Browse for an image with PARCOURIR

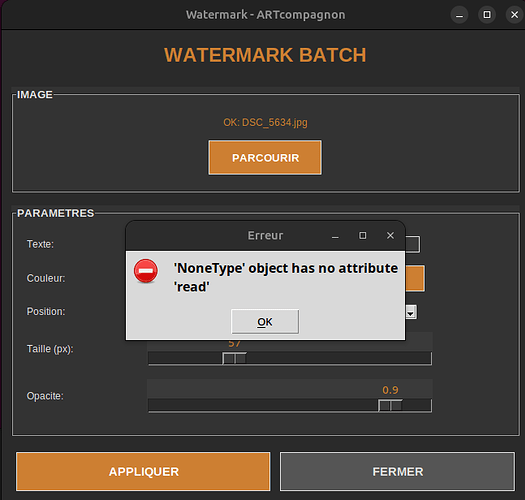[265, 158]
